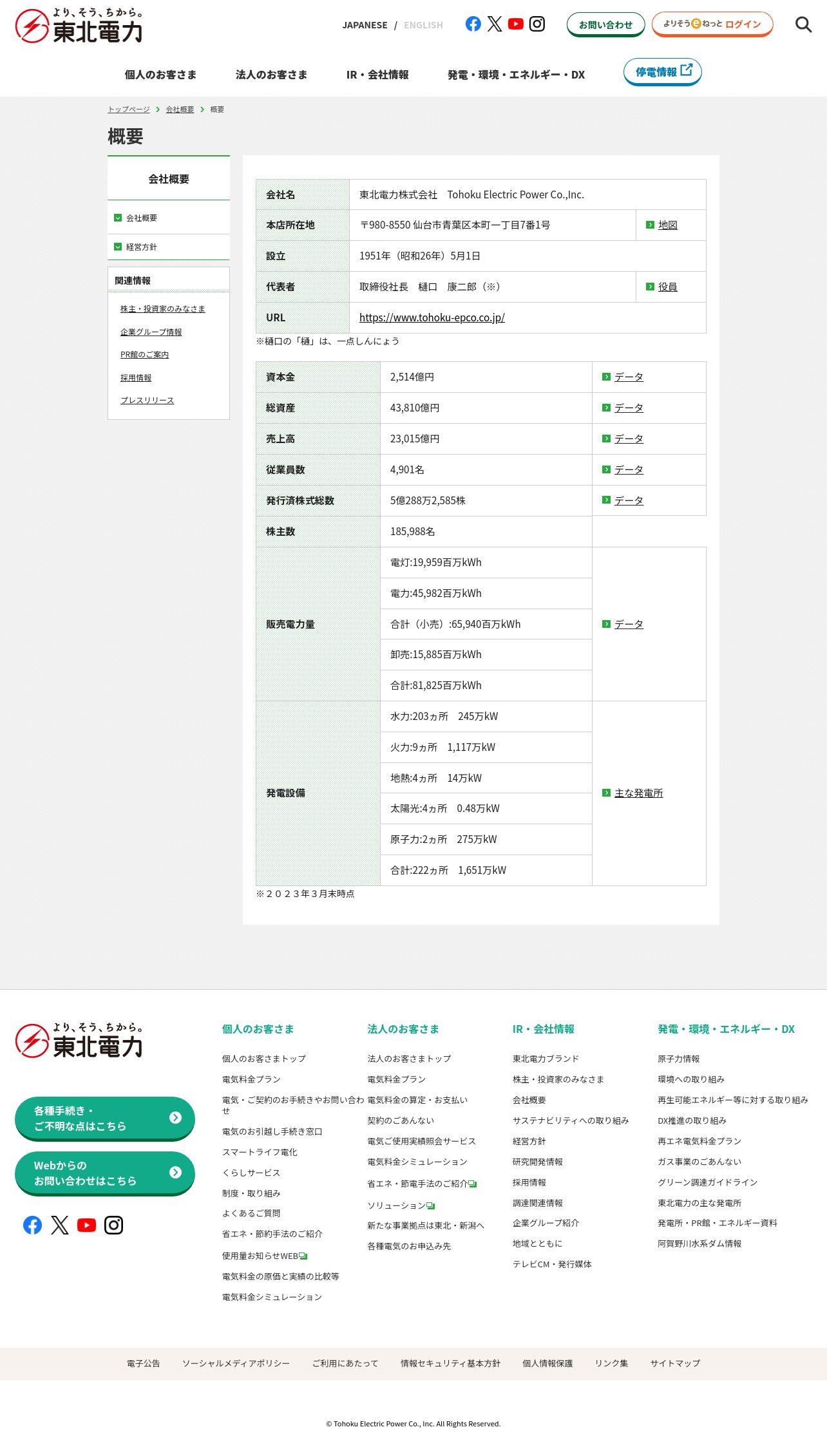The width and height of the screenshot is (827, 1456).
Task: Click Webからのお問い合わせはこちら button
Action: tap(104, 1173)
